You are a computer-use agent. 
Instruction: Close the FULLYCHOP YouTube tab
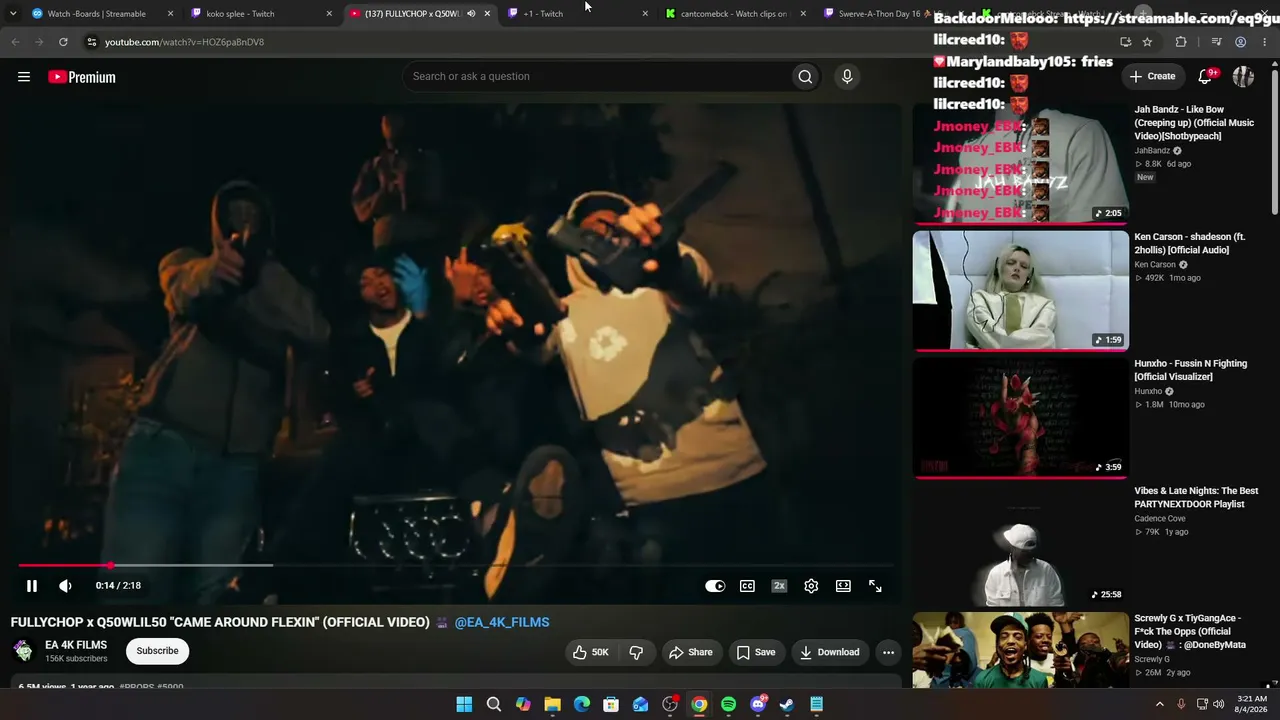coord(487,14)
